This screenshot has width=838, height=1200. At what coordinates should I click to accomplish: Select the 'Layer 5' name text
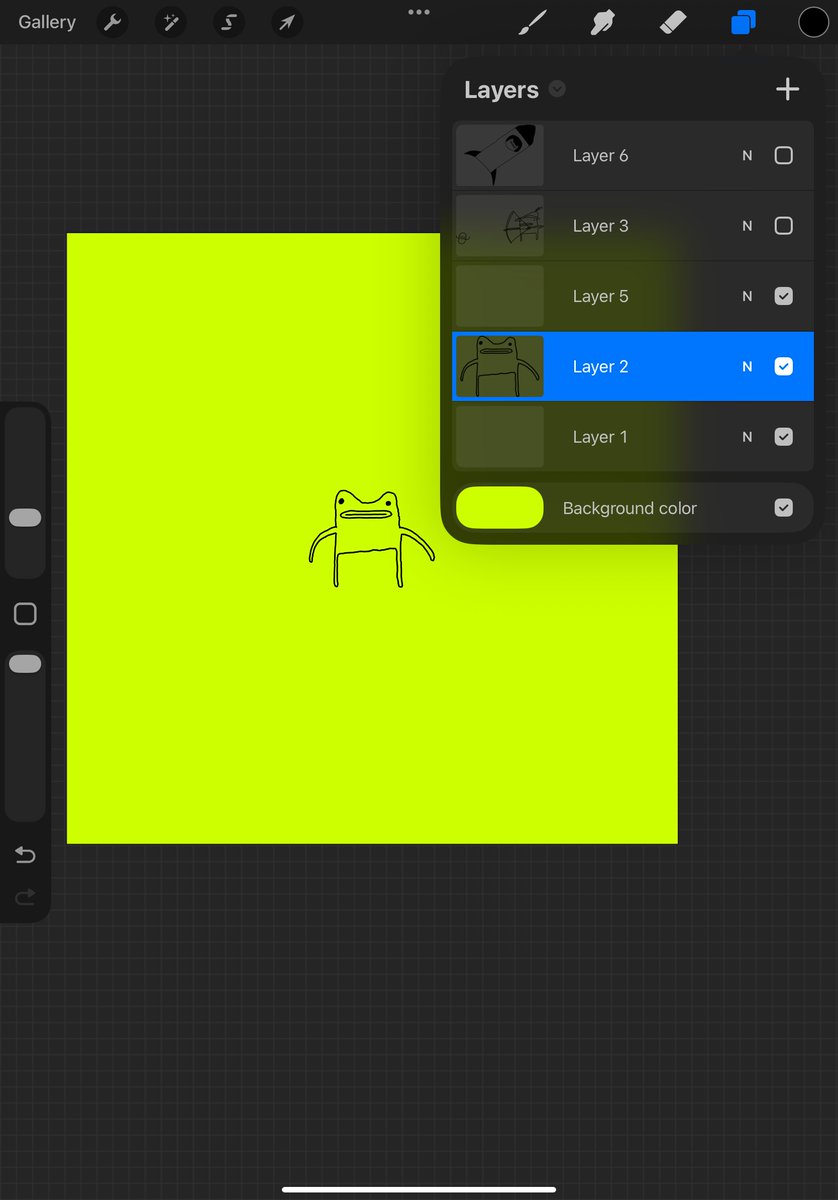pyautogui.click(x=600, y=296)
